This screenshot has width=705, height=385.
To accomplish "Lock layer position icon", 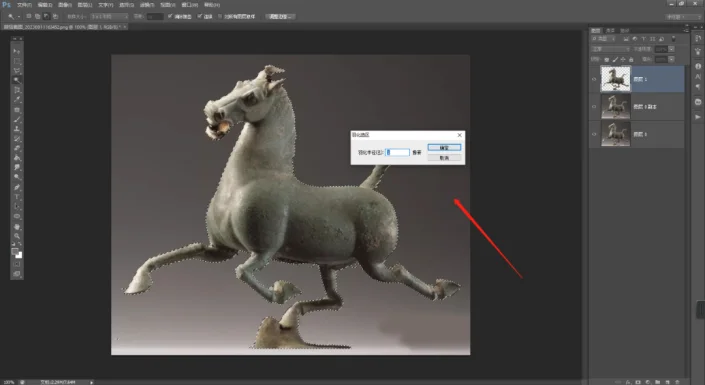I will tap(623, 59).
